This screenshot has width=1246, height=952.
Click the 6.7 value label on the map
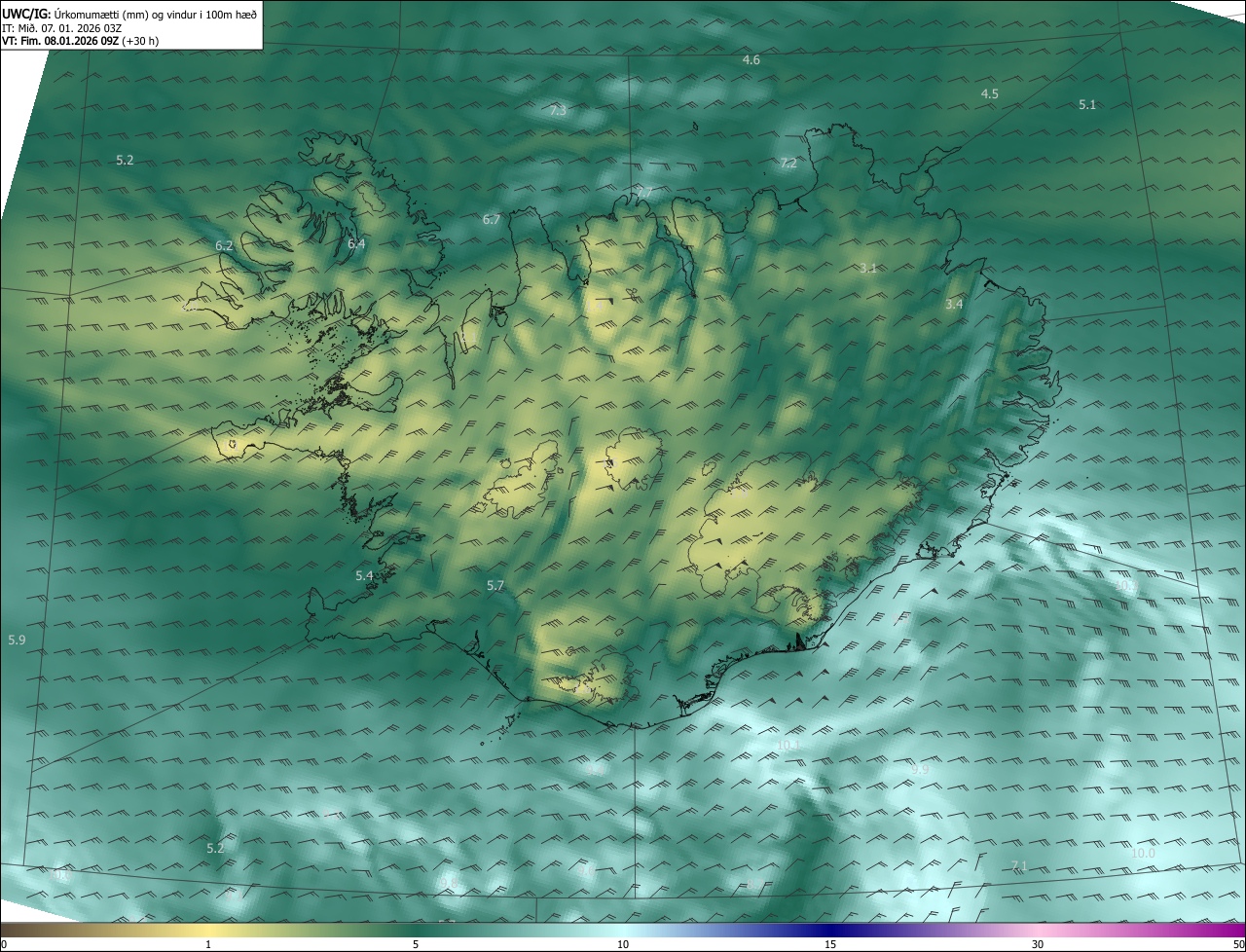[x=492, y=220]
